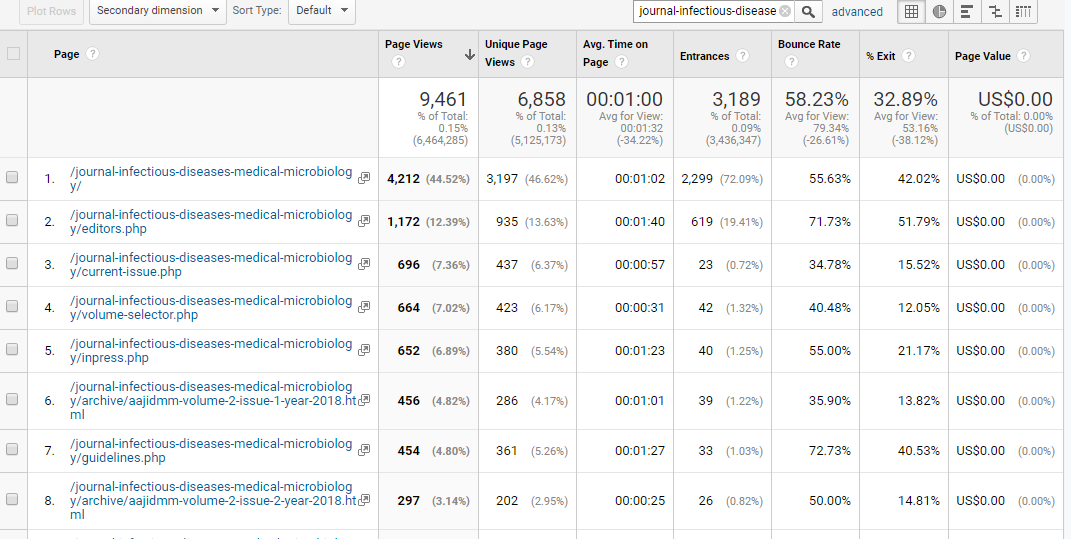Focus the table search input field
Screen dimensions: 1071x539
[x=706, y=11]
